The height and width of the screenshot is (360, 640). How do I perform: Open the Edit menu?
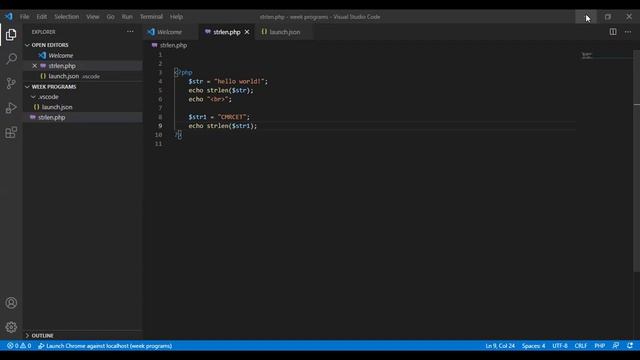[x=42, y=17]
